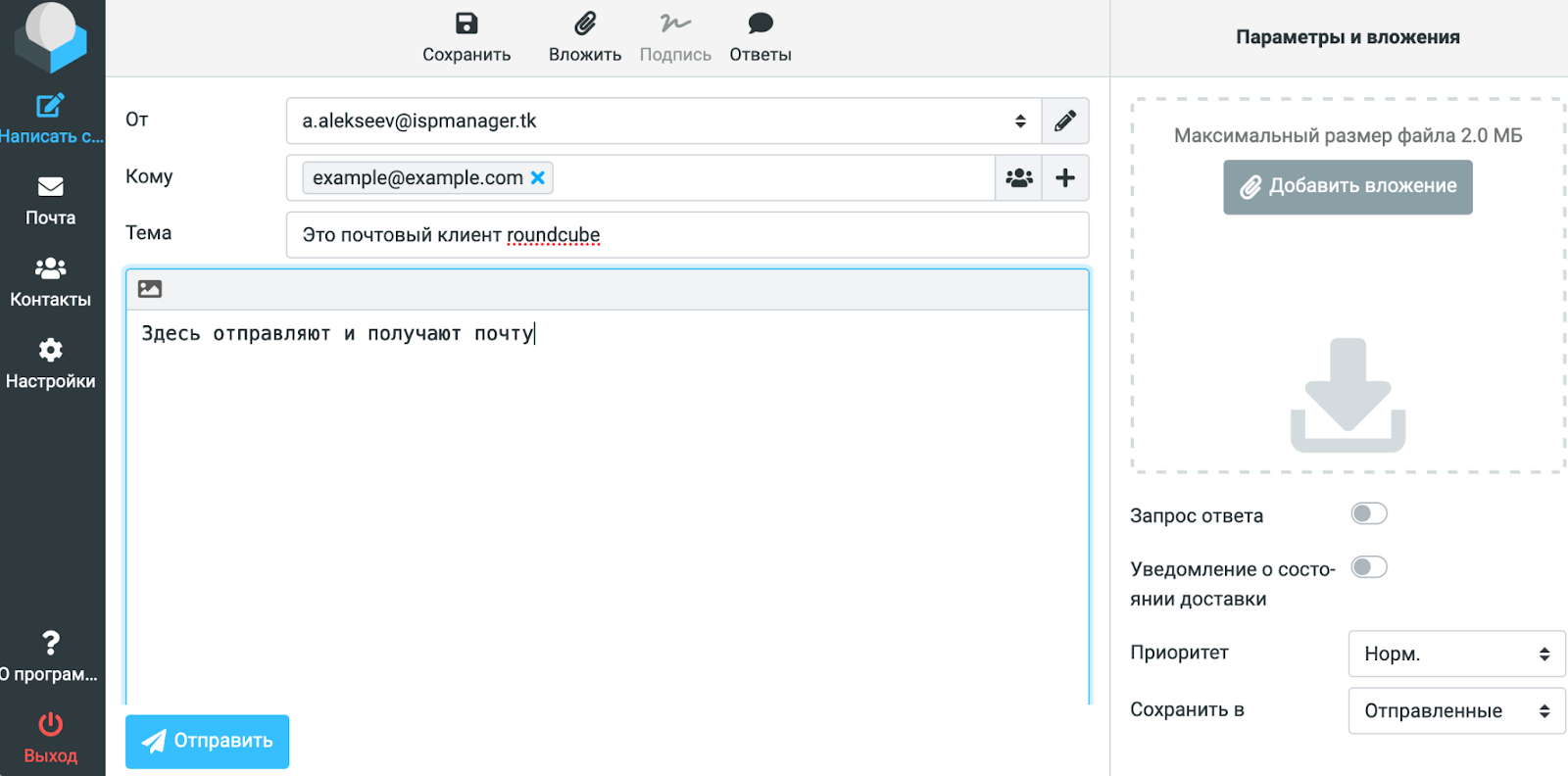
Task: Toggle Уведомление о состоянии доставки switch
Action: (1369, 567)
